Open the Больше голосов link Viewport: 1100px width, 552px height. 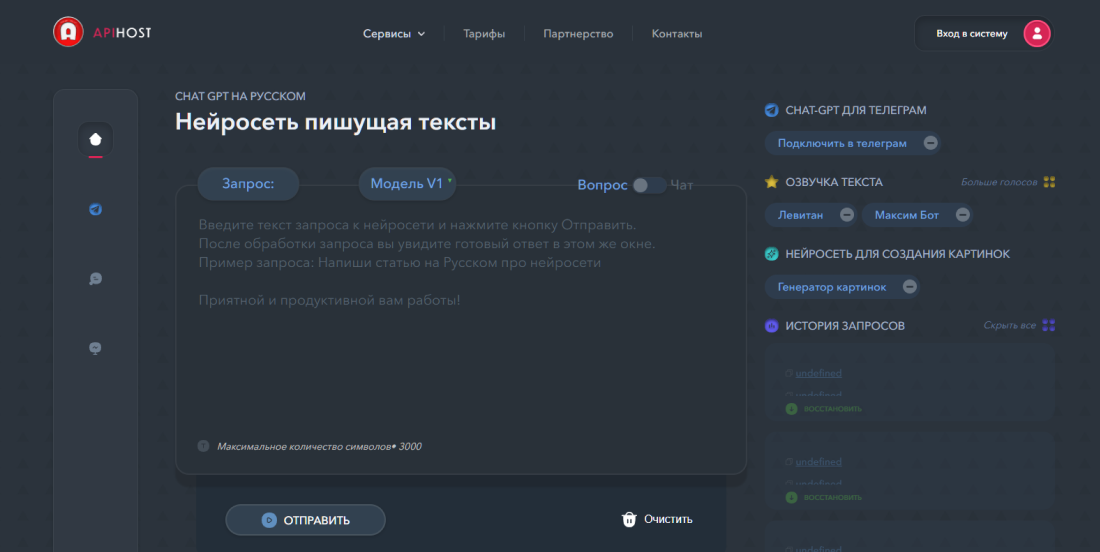click(x=999, y=182)
